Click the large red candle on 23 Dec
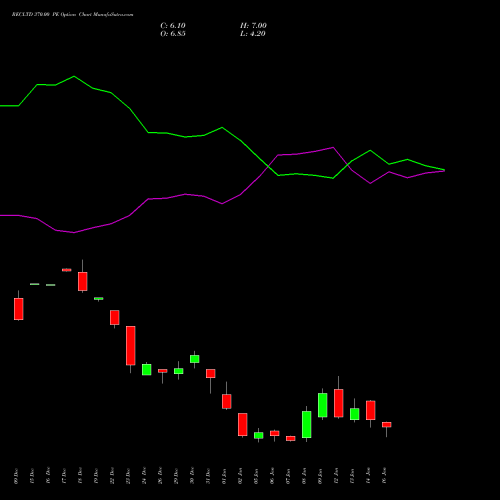This screenshot has height=500, width=500. [131, 345]
